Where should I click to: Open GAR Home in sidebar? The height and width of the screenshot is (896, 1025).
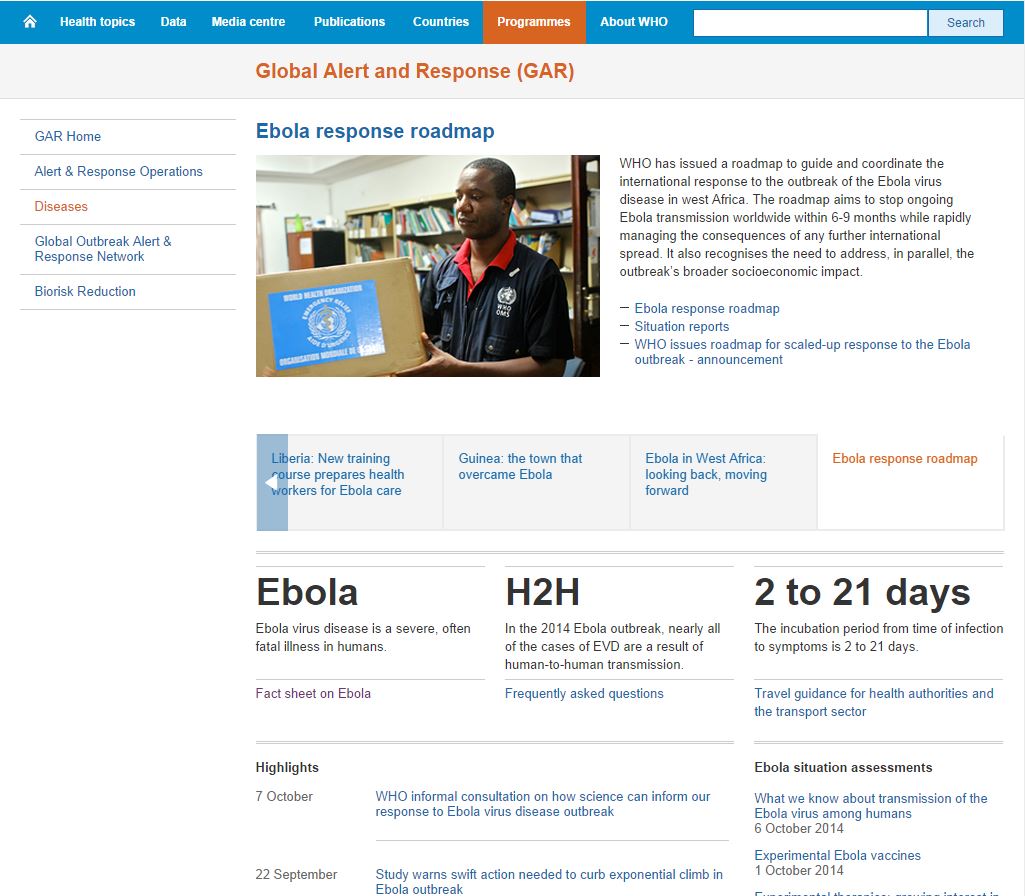click(x=68, y=137)
